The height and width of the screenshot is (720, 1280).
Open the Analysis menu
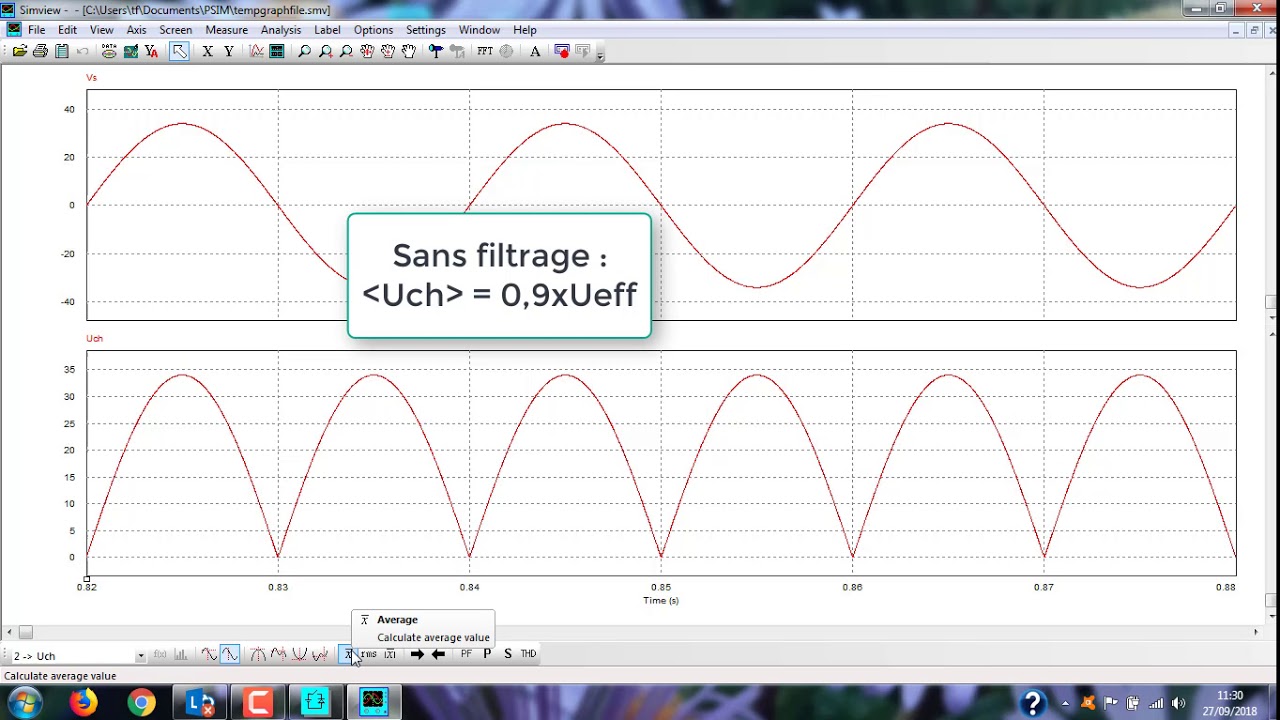(281, 30)
